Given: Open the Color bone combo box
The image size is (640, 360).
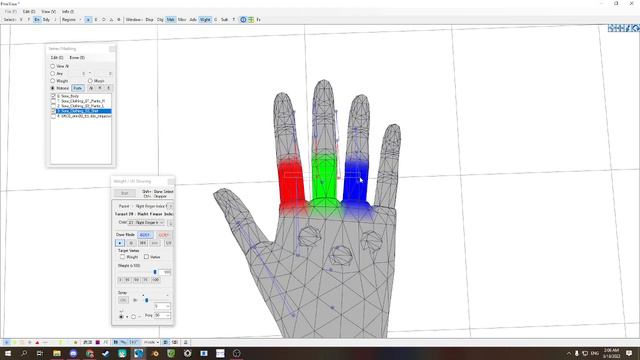Looking at the screenshot, I should pyautogui.click(x=146, y=222).
